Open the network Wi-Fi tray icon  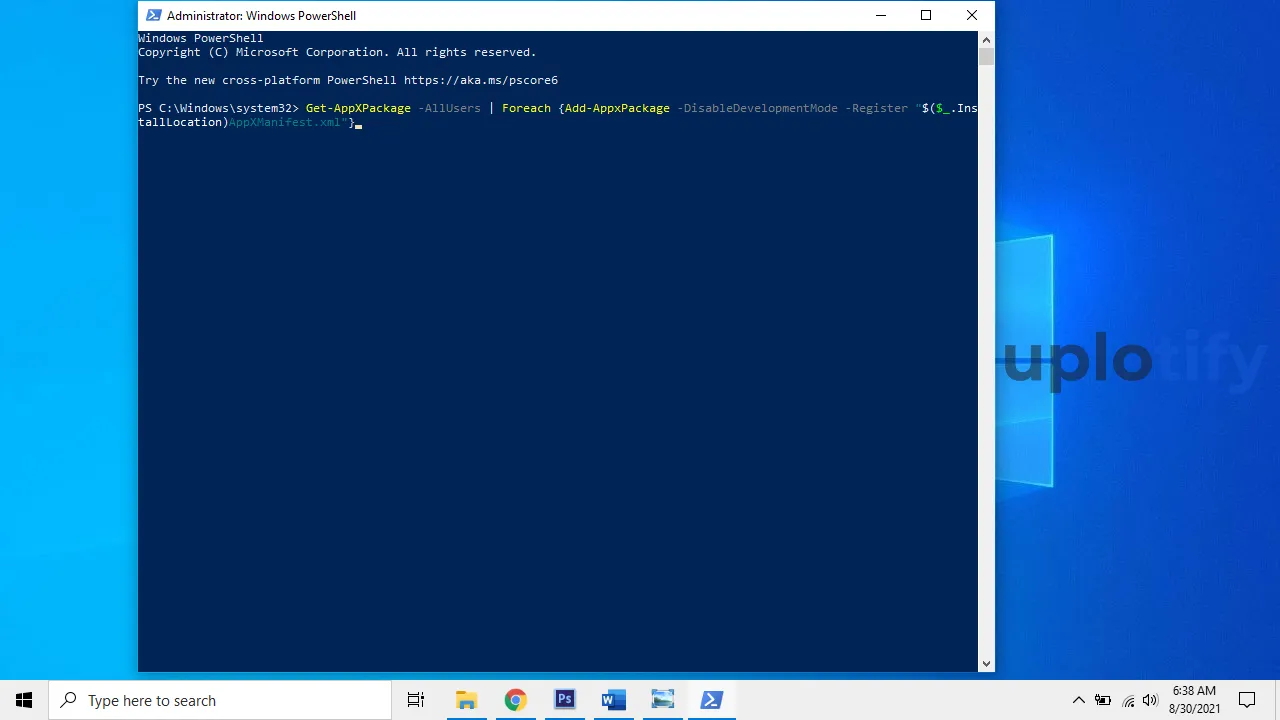point(1128,700)
